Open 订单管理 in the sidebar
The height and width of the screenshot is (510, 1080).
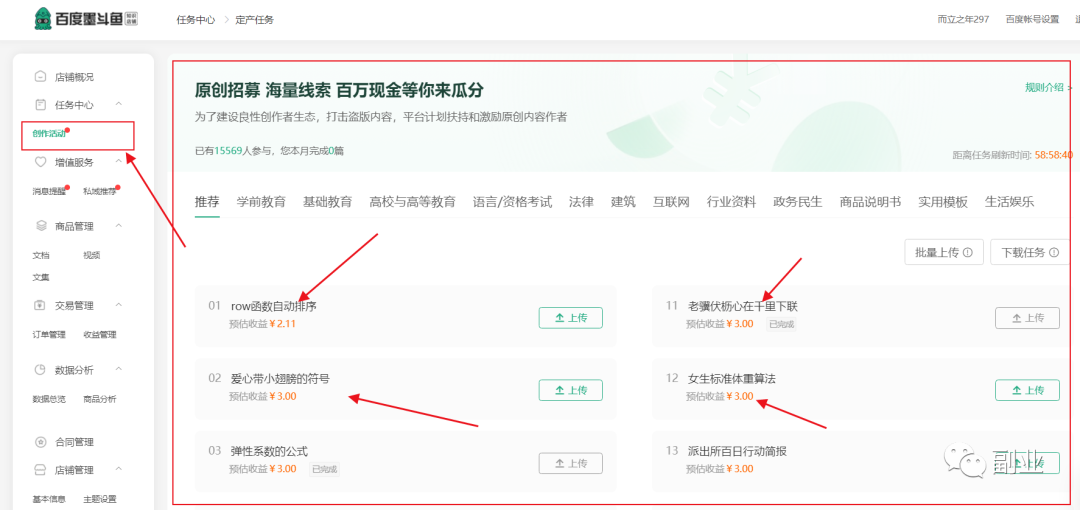pos(48,335)
